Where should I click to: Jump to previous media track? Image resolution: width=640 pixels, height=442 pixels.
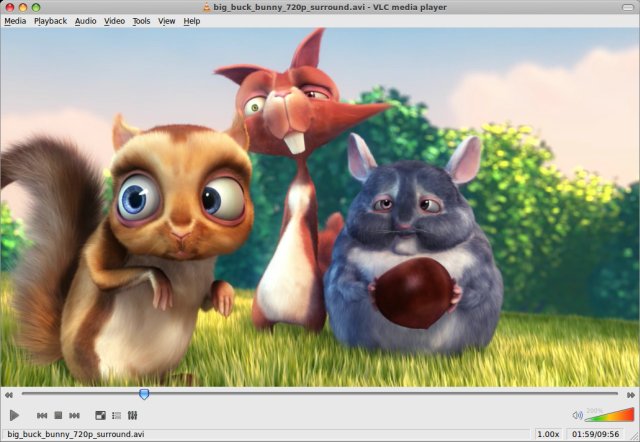42,415
